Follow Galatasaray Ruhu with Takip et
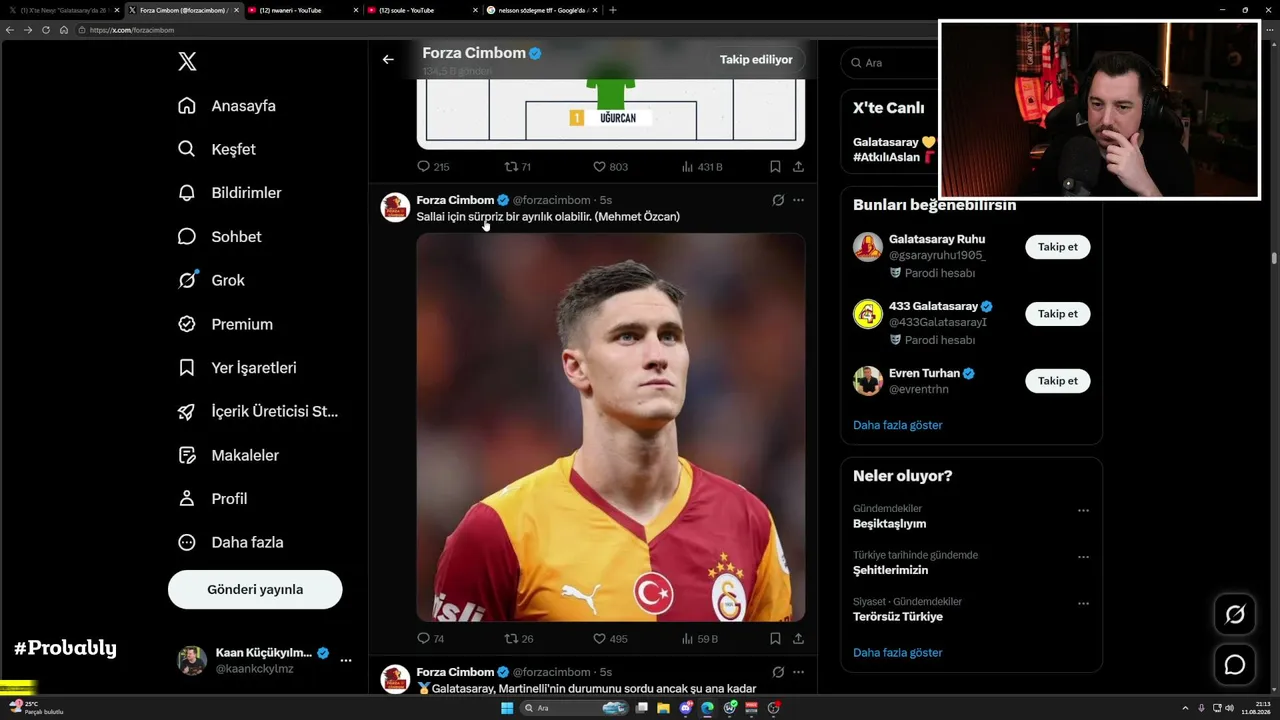 pos(1058,247)
